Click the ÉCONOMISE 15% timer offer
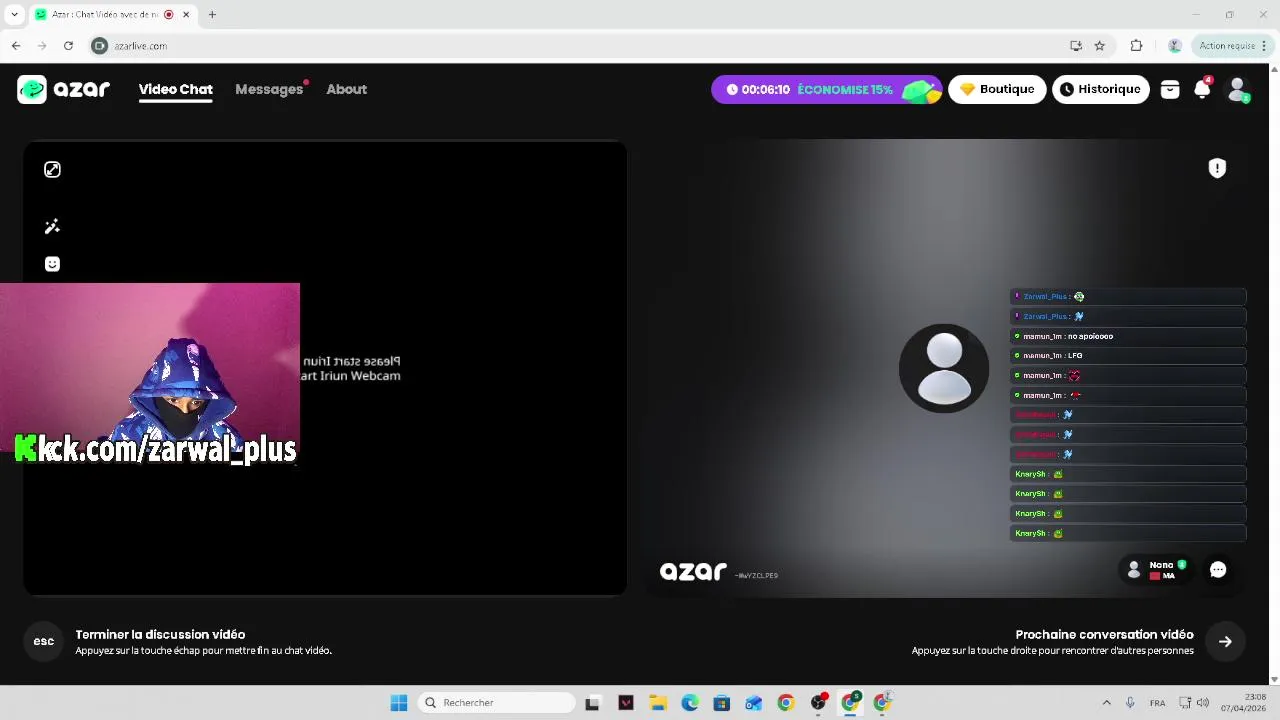The width and height of the screenshot is (1280, 720). pos(826,89)
